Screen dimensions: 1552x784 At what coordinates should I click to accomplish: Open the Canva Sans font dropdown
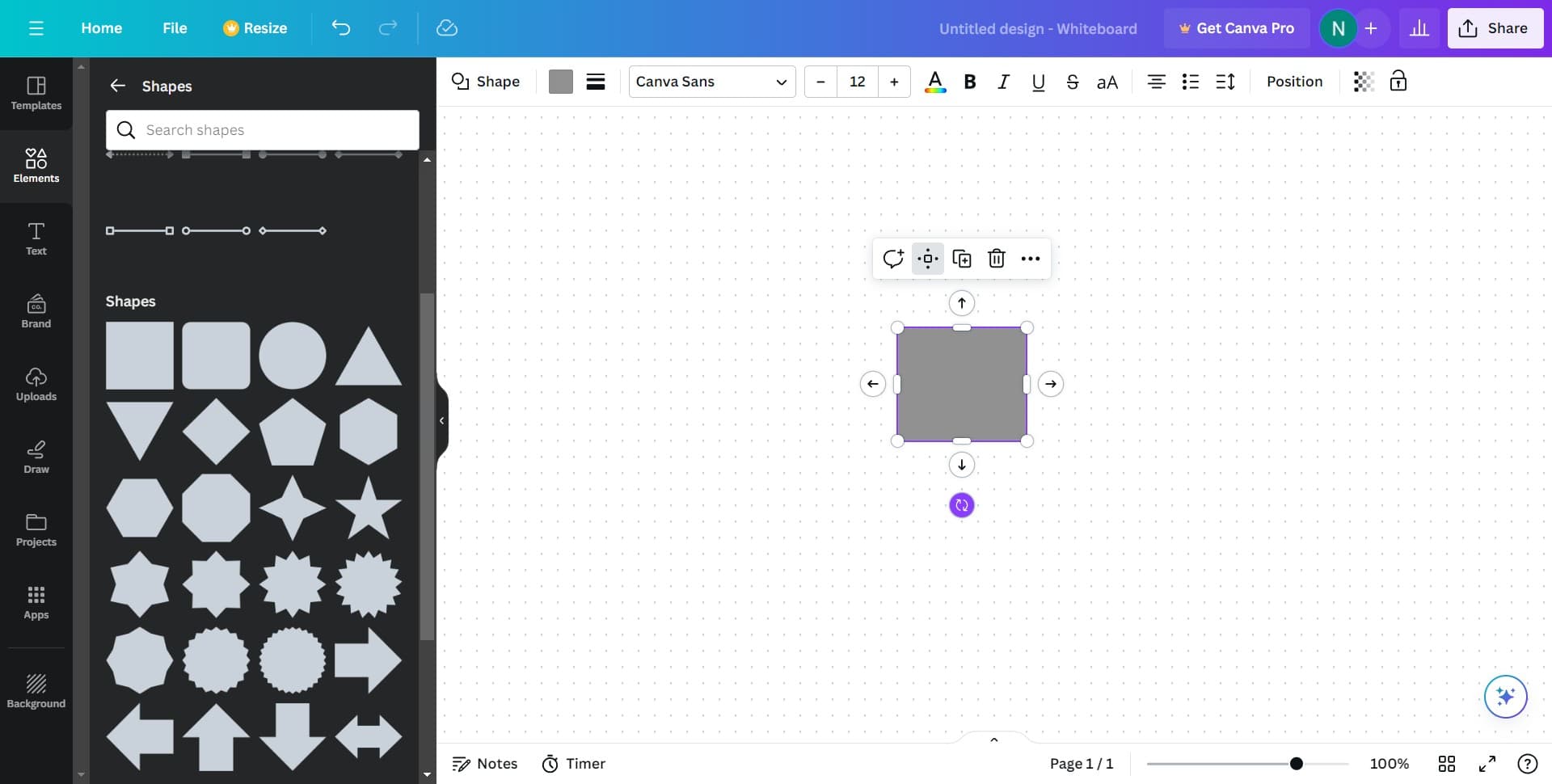pyautogui.click(x=711, y=82)
